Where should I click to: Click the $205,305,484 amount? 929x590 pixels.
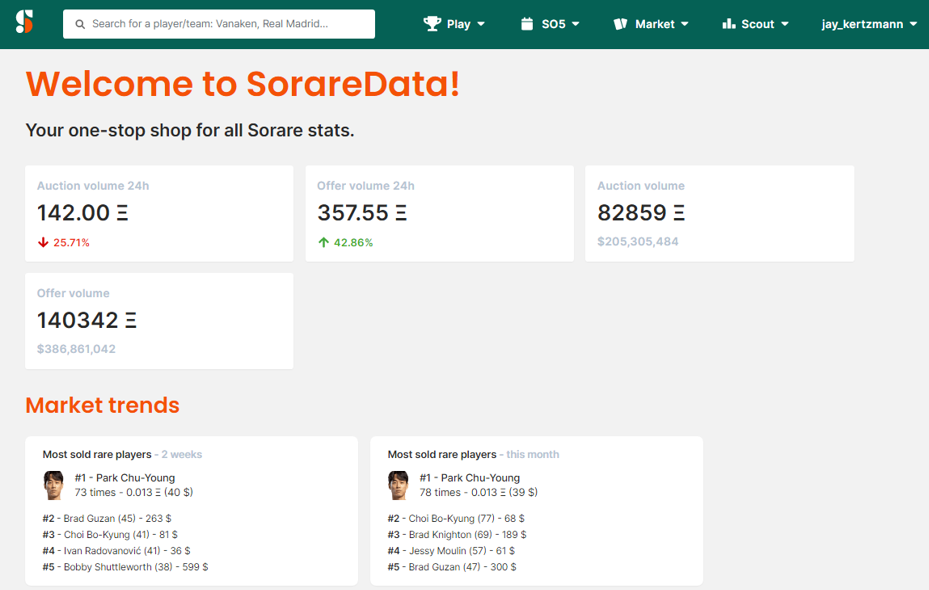click(x=638, y=242)
